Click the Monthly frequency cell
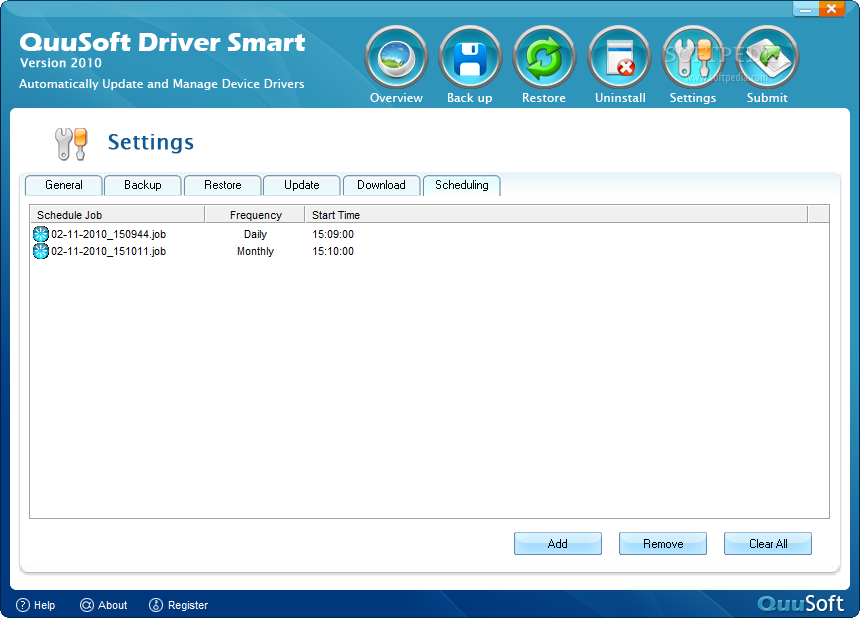This screenshot has height=618, width=860. coord(255,251)
